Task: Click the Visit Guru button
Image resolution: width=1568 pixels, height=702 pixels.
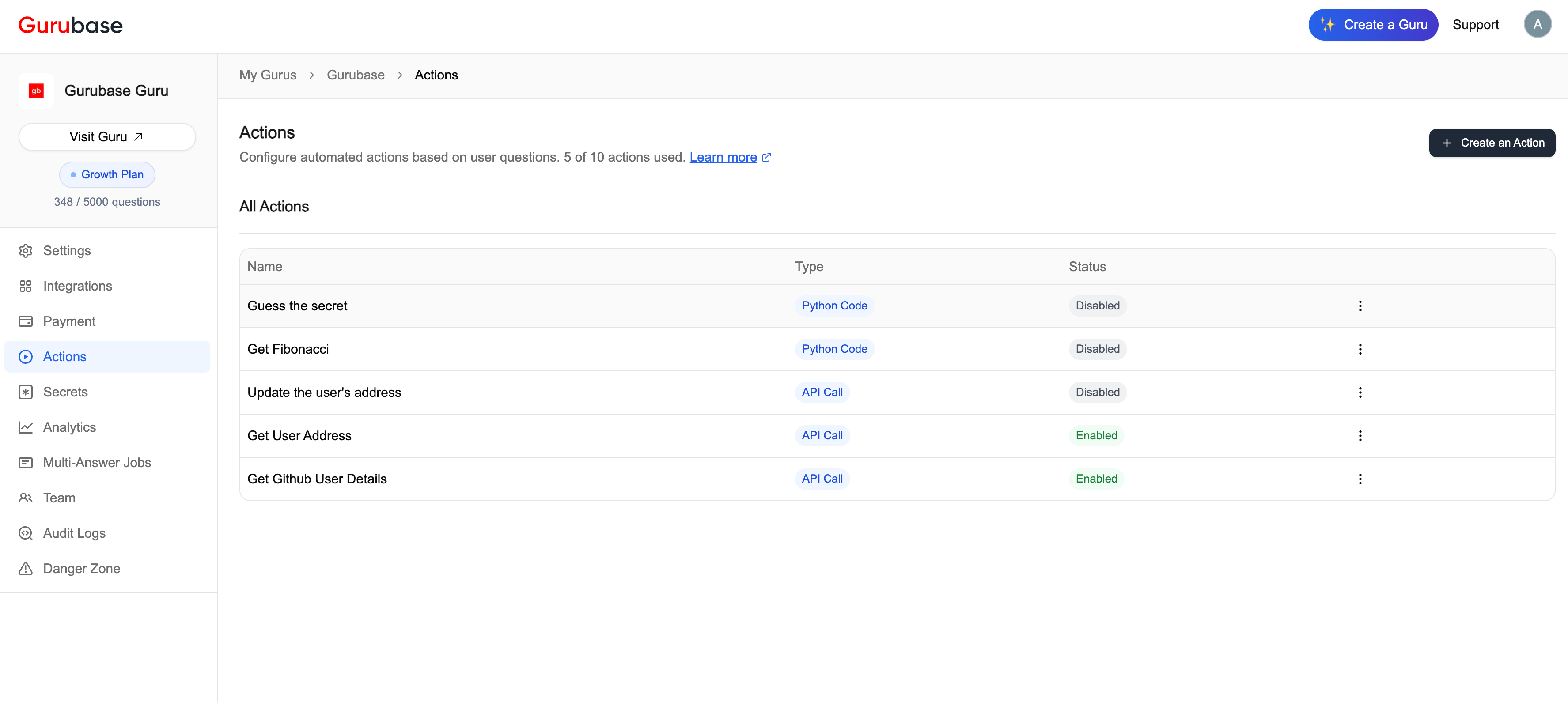Action: pos(106,137)
